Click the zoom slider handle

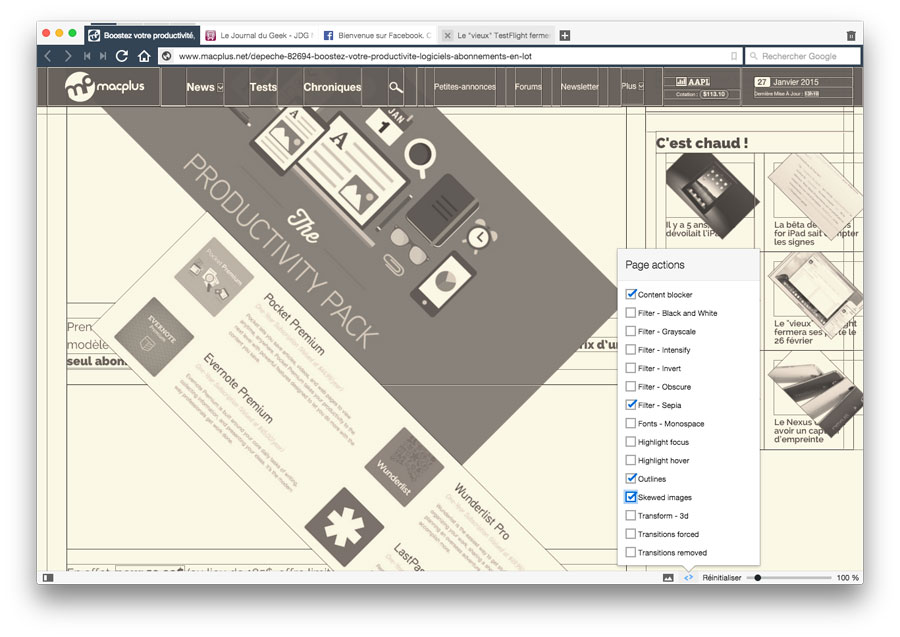758,578
